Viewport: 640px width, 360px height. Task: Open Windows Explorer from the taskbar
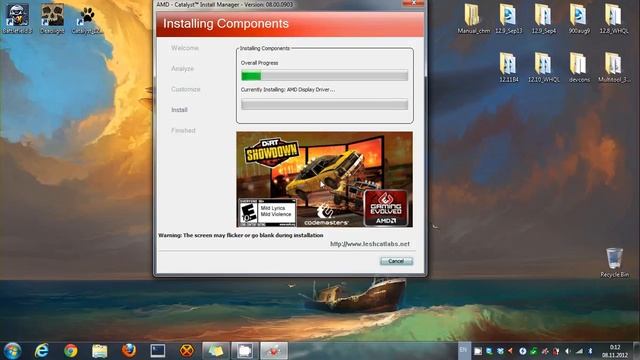100,351
